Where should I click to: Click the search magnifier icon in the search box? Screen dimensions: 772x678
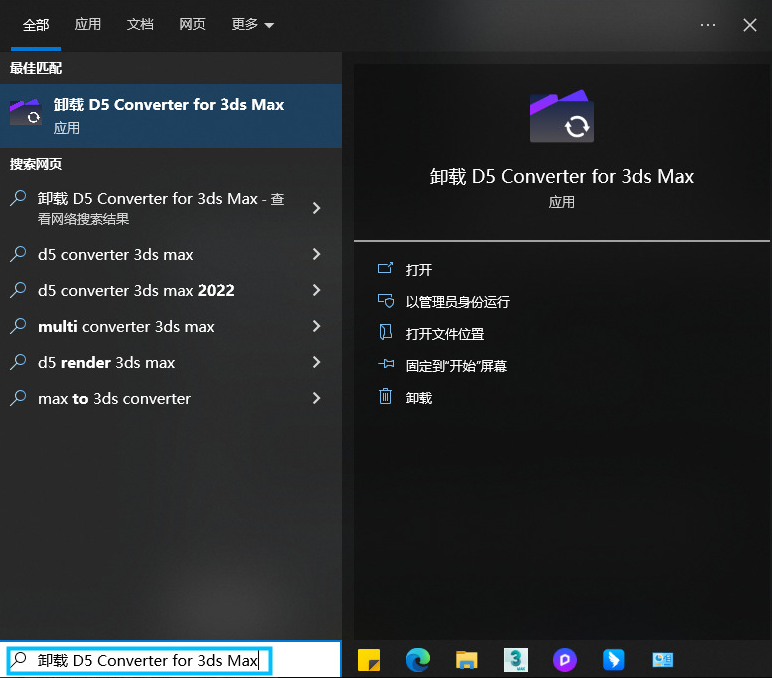[x=19, y=659]
